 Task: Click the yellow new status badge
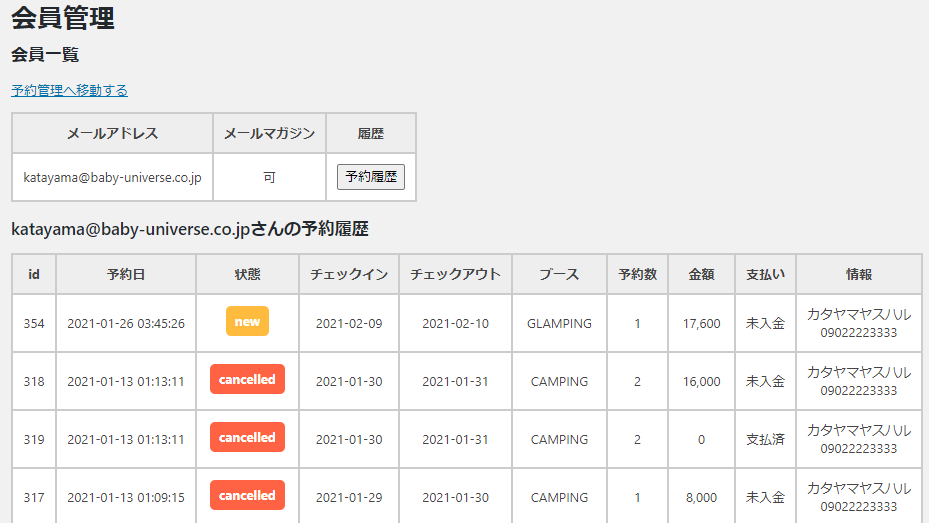[247, 322]
